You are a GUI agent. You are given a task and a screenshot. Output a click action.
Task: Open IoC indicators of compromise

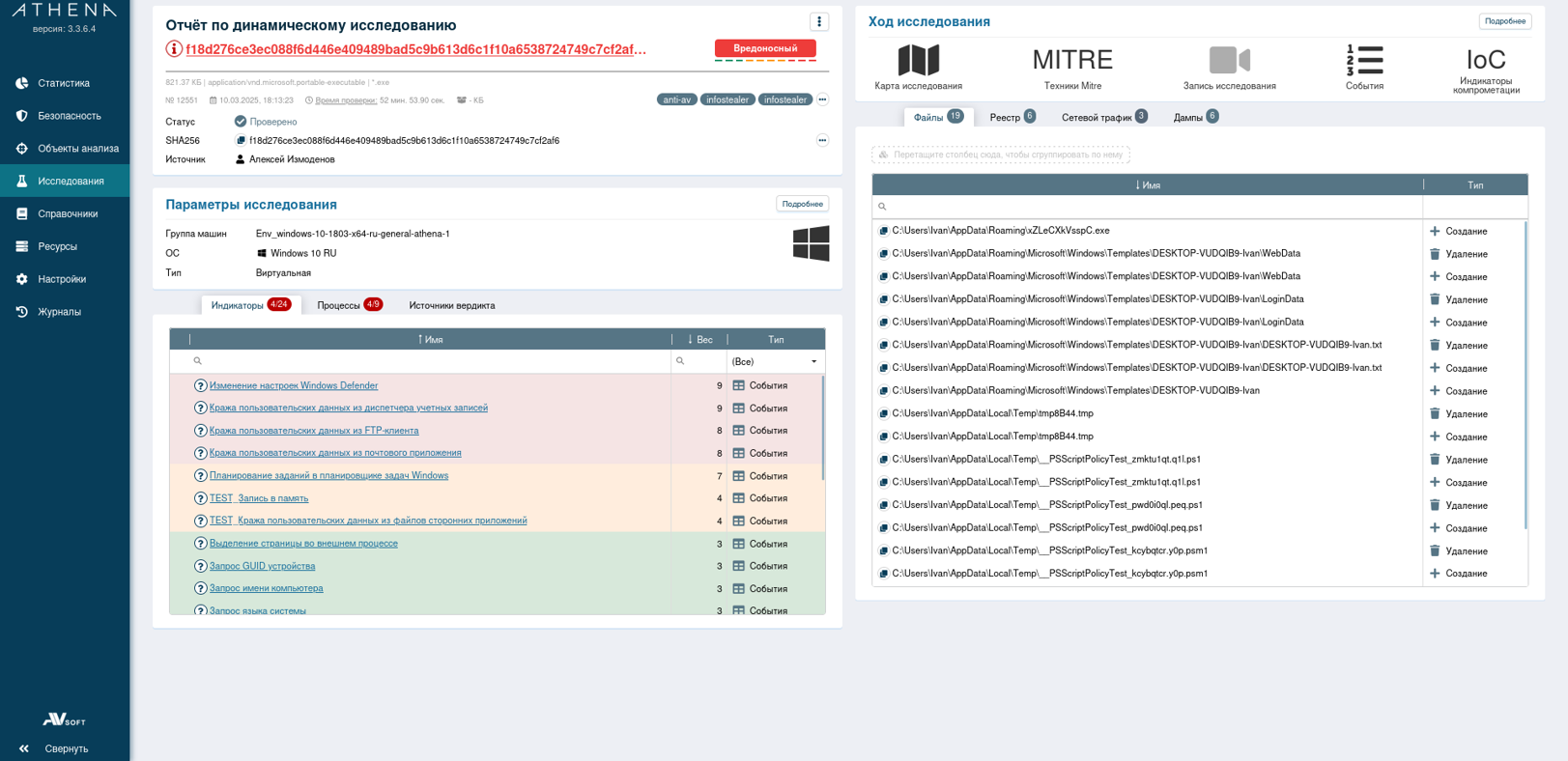[1485, 61]
